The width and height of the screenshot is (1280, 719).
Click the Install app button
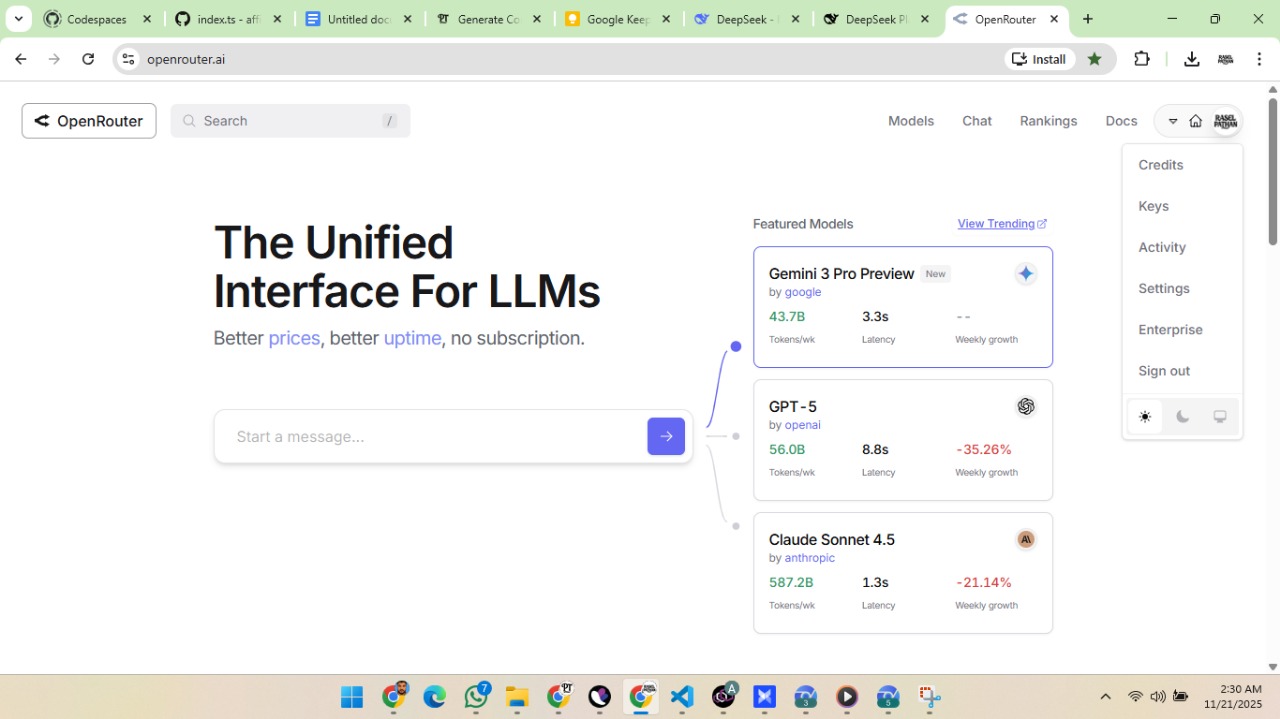1039,59
